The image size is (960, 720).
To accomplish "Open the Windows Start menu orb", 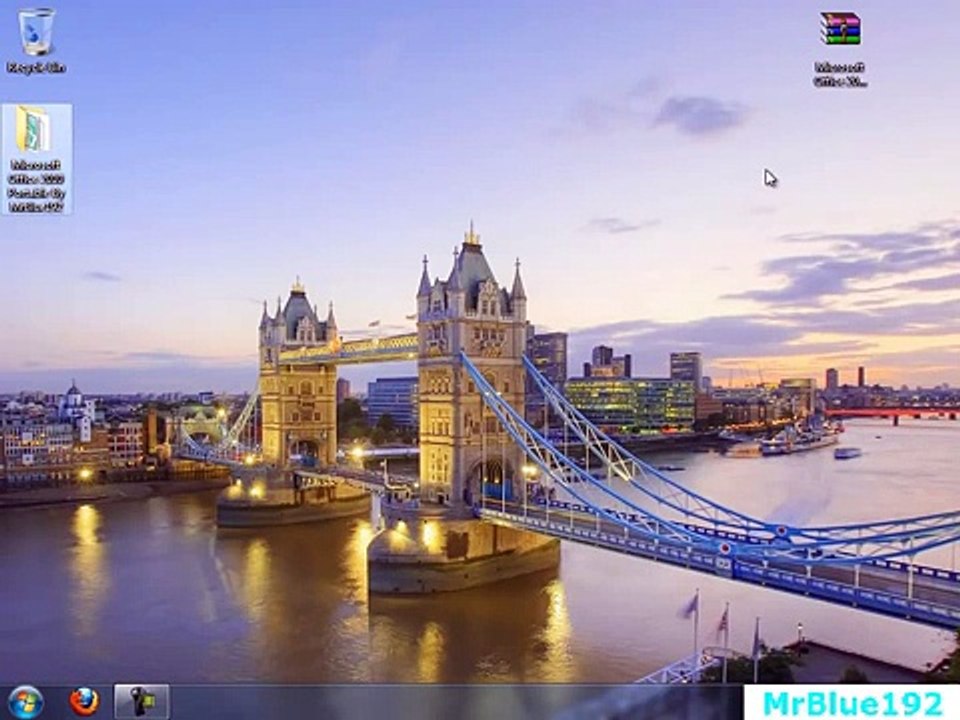I will tap(26, 702).
